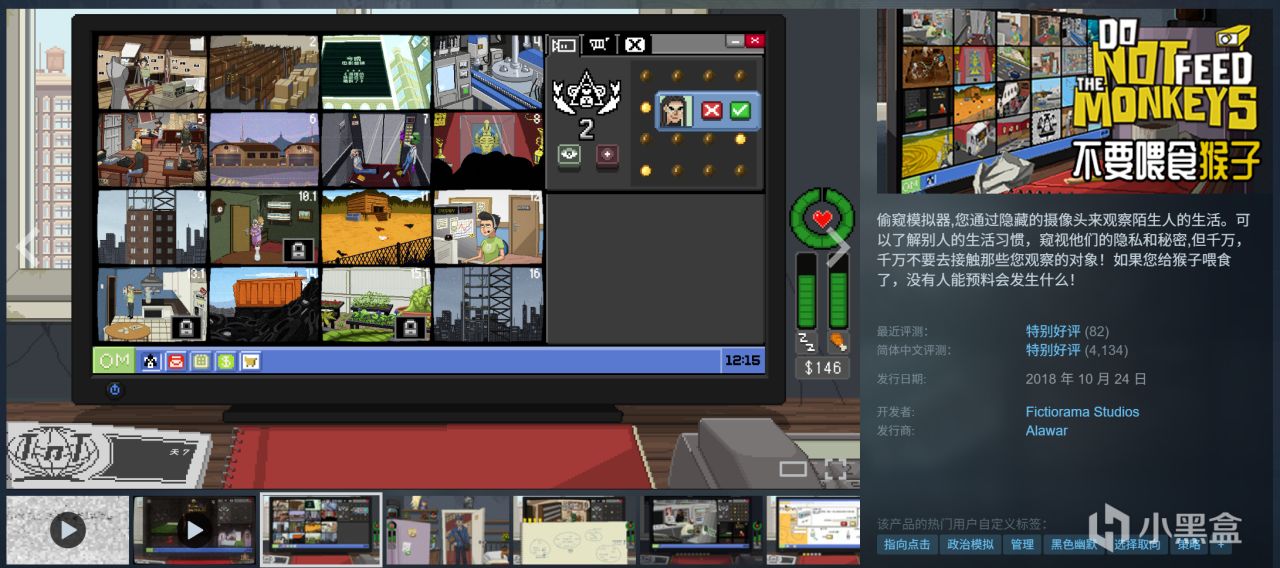The width and height of the screenshot is (1280, 568).
Task: Open the yellow notepad icon in game taskbar
Action: click(x=200, y=361)
